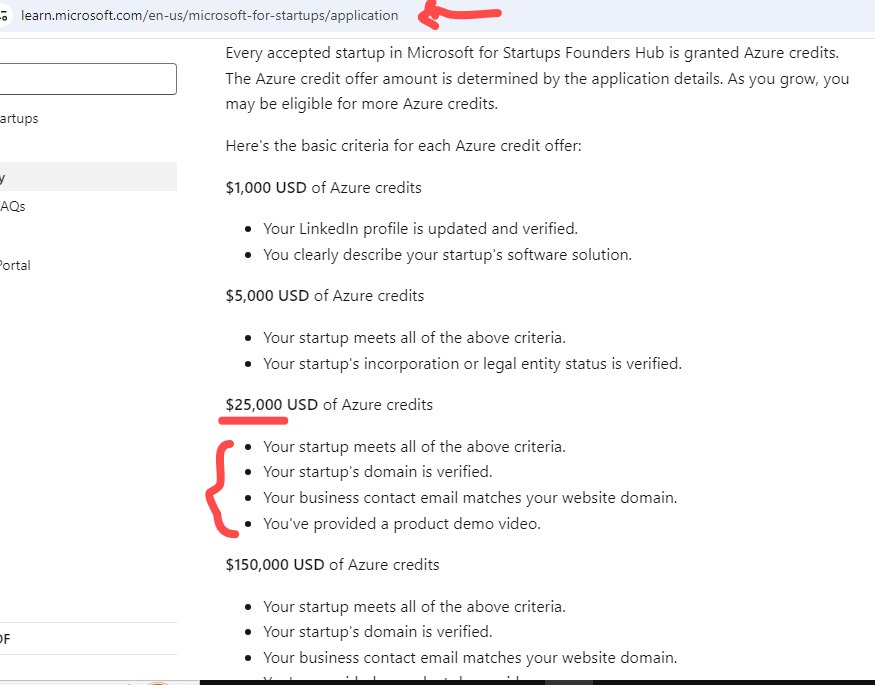Open the sidebar item ending in 'artups'
Screen dimensions: 875x685
19,118
